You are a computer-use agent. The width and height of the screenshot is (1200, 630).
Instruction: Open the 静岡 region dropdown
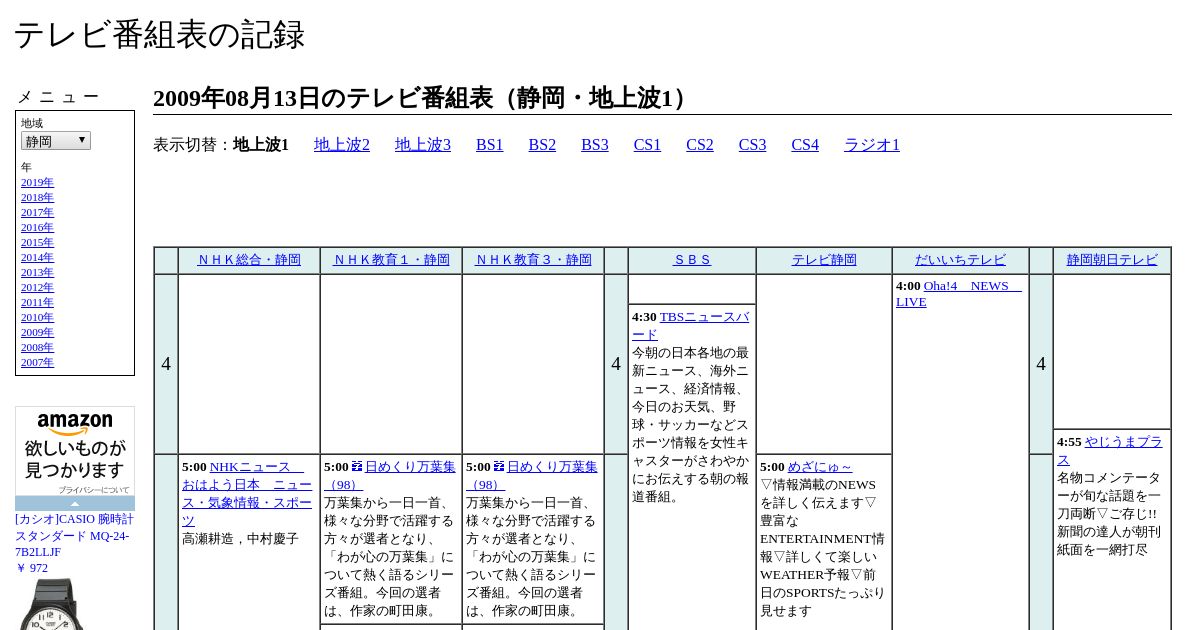tap(56, 141)
